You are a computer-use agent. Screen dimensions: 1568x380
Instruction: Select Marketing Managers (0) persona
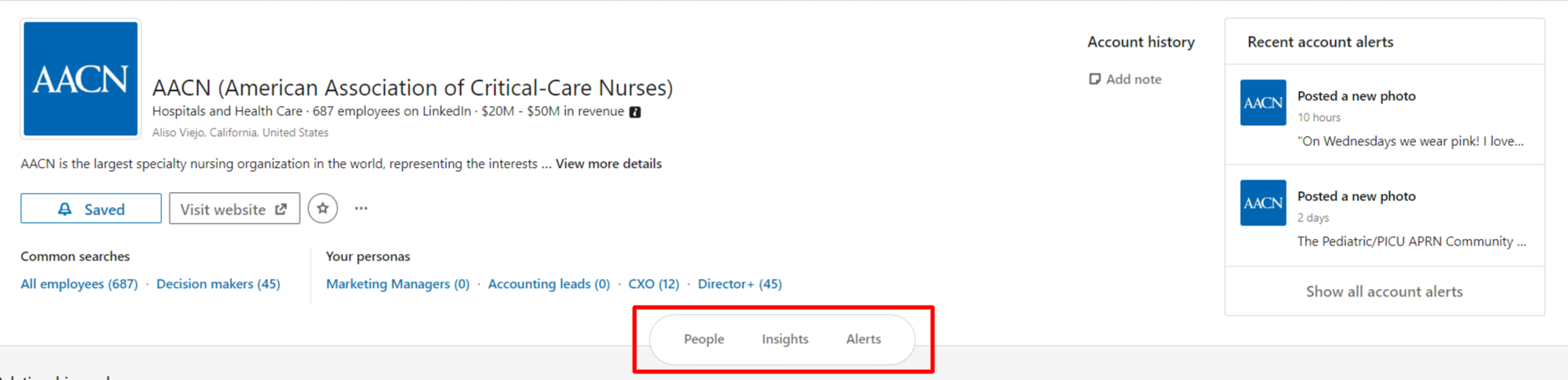(x=397, y=284)
